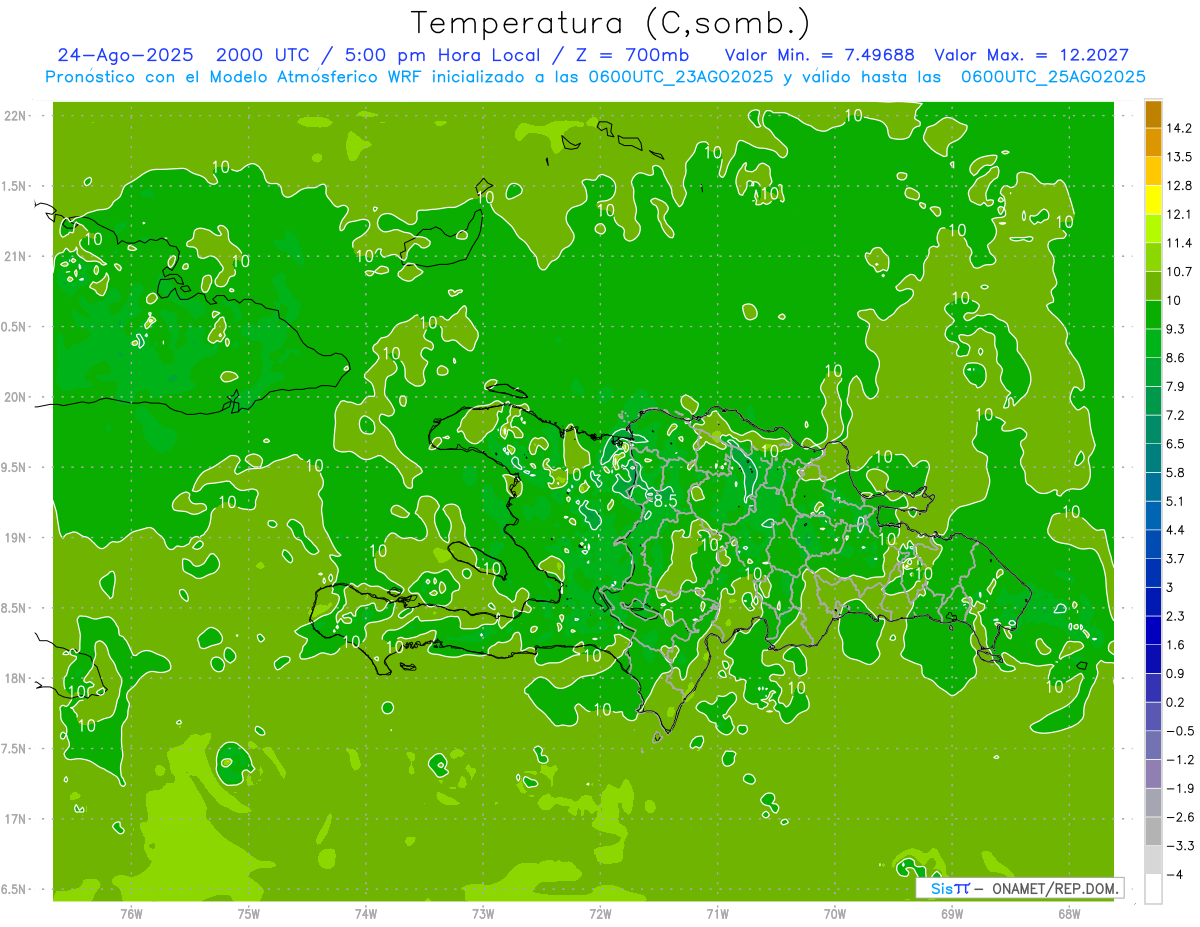Click the "75W" longitude label

[249, 914]
